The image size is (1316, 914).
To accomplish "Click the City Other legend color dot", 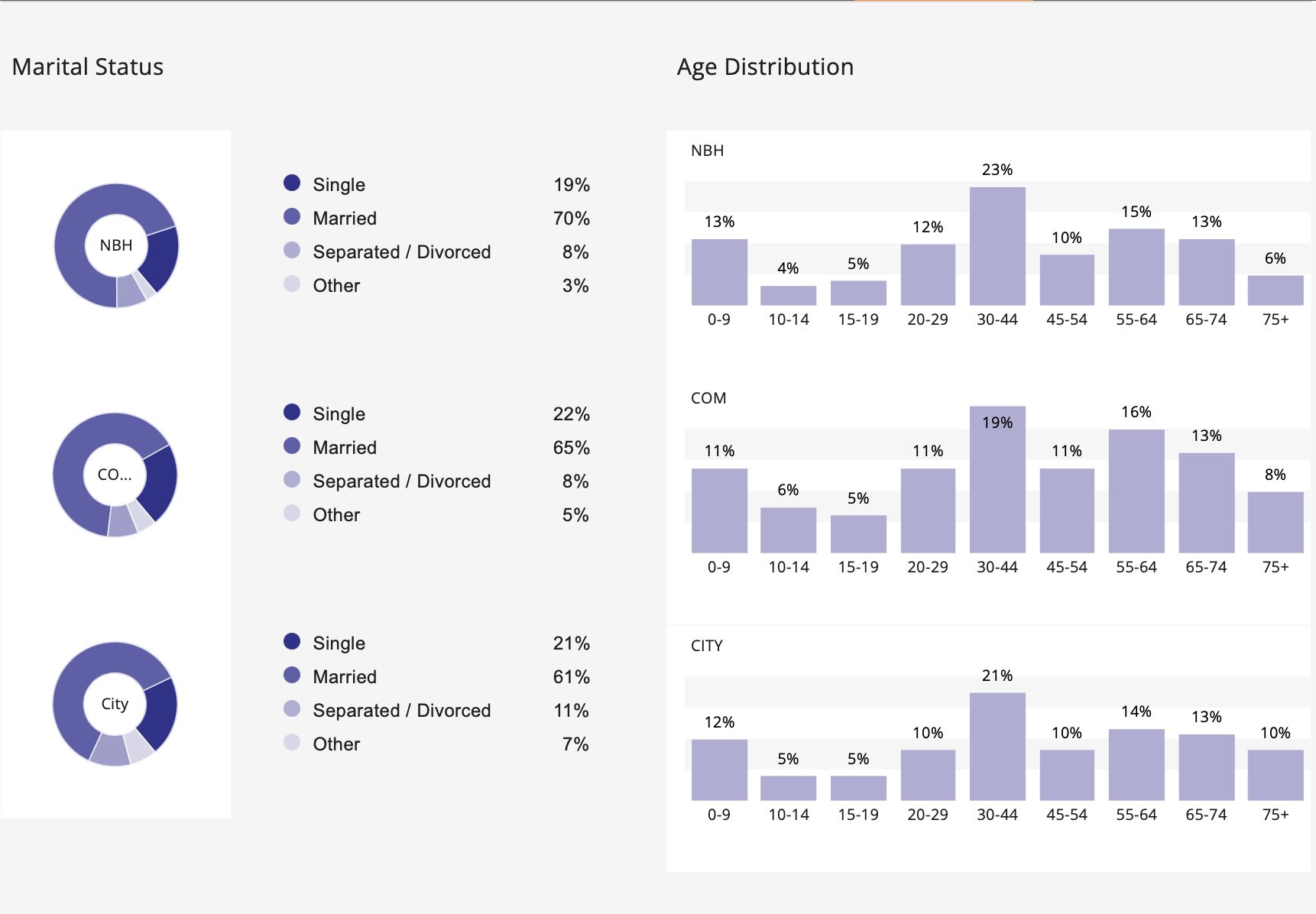I will (292, 743).
